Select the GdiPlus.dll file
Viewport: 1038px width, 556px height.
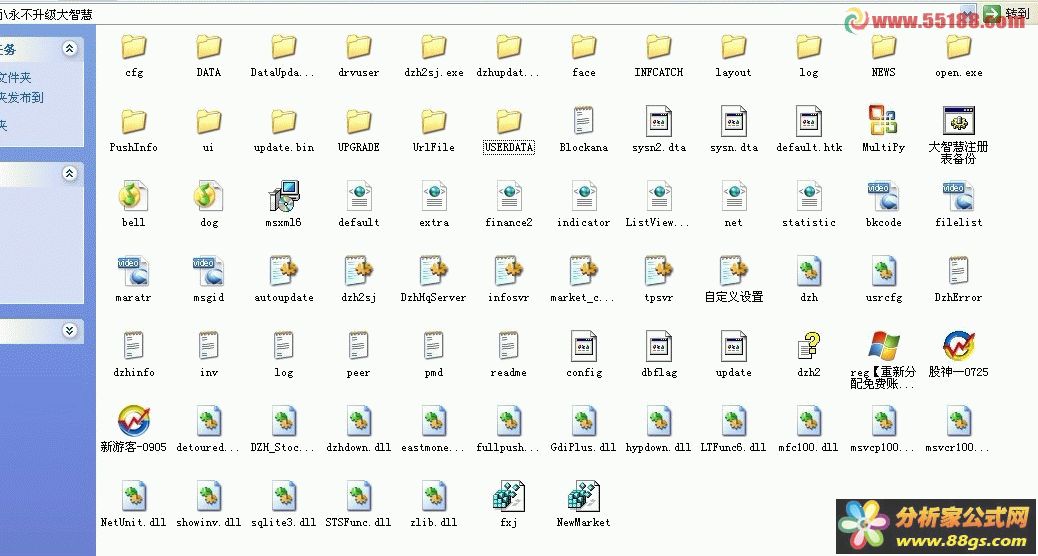pyautogui.click(x=583, y=430)
